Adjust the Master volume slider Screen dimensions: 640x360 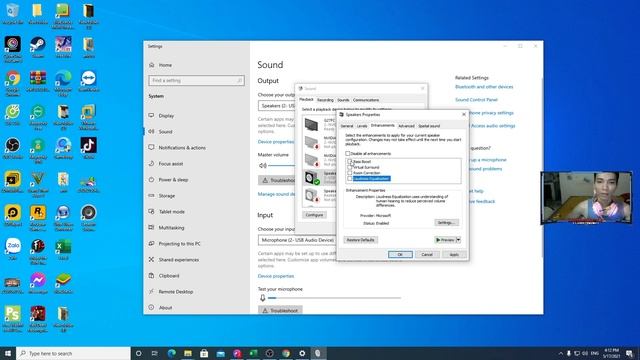click(x=282, y=165)
